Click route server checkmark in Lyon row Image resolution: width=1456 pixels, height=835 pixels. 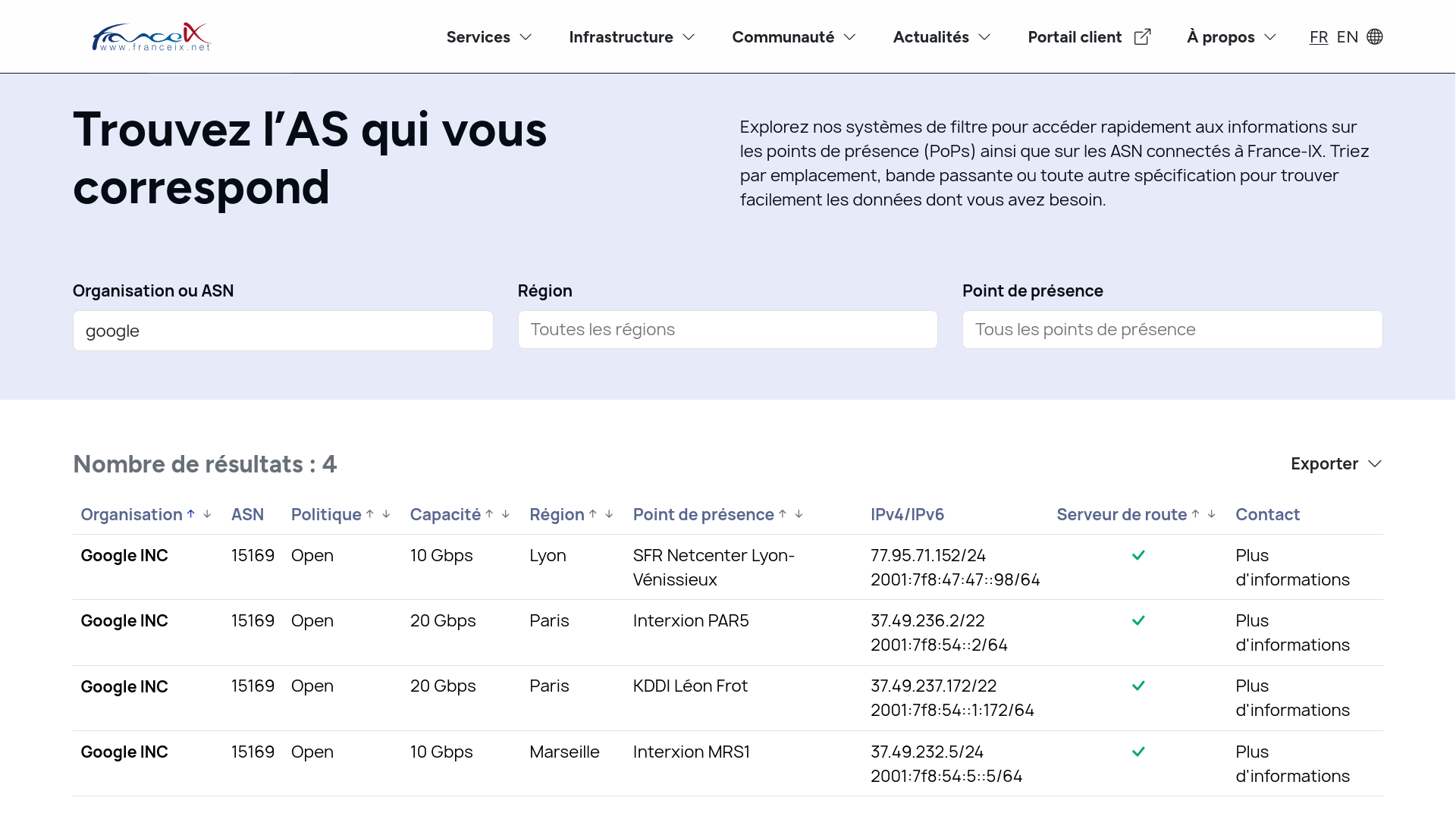pyautogui.click(x=1138, y=555)
